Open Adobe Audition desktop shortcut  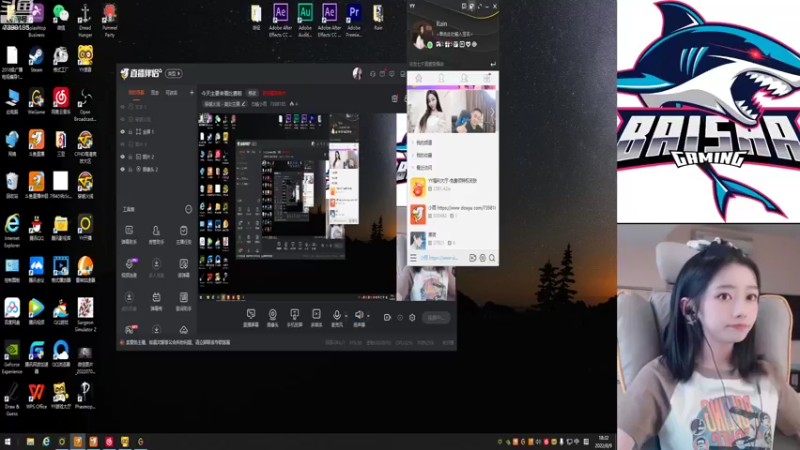pyautogui.click(x=305, y=20)
